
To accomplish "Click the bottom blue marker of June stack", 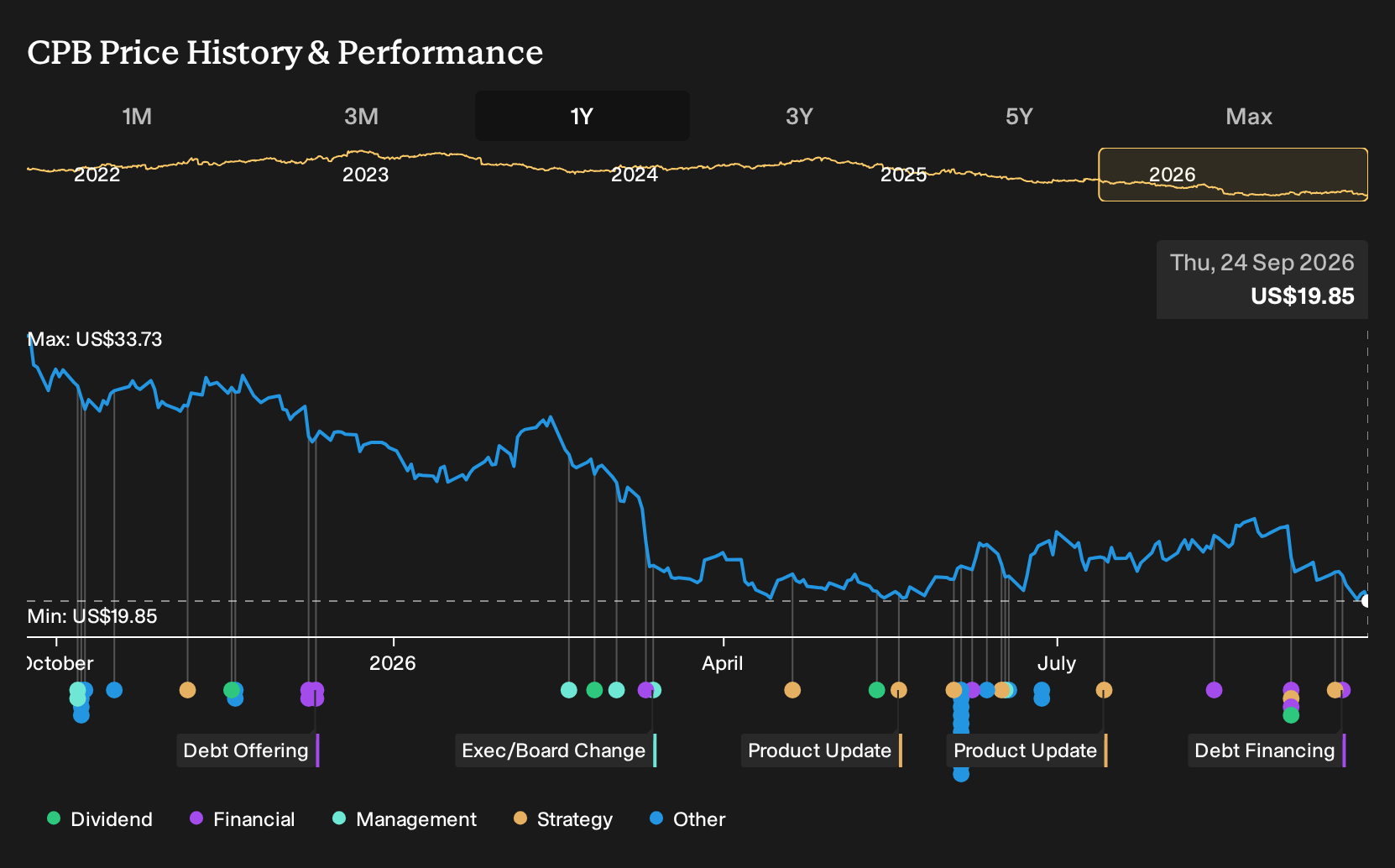I will click(x=961, y=774).
